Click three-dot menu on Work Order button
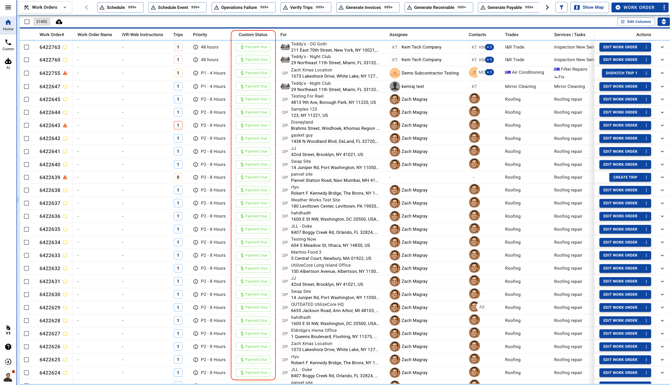The image size is (670, 385). pos(664,7)
